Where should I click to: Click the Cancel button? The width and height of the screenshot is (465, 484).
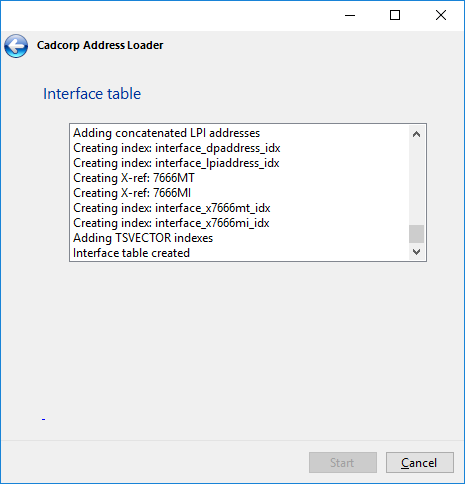(420, 462)
